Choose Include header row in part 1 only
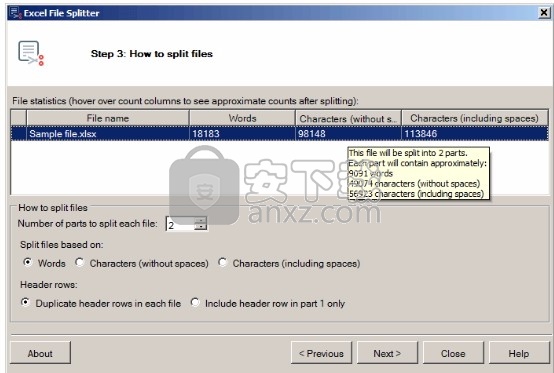 click(195, 302)
